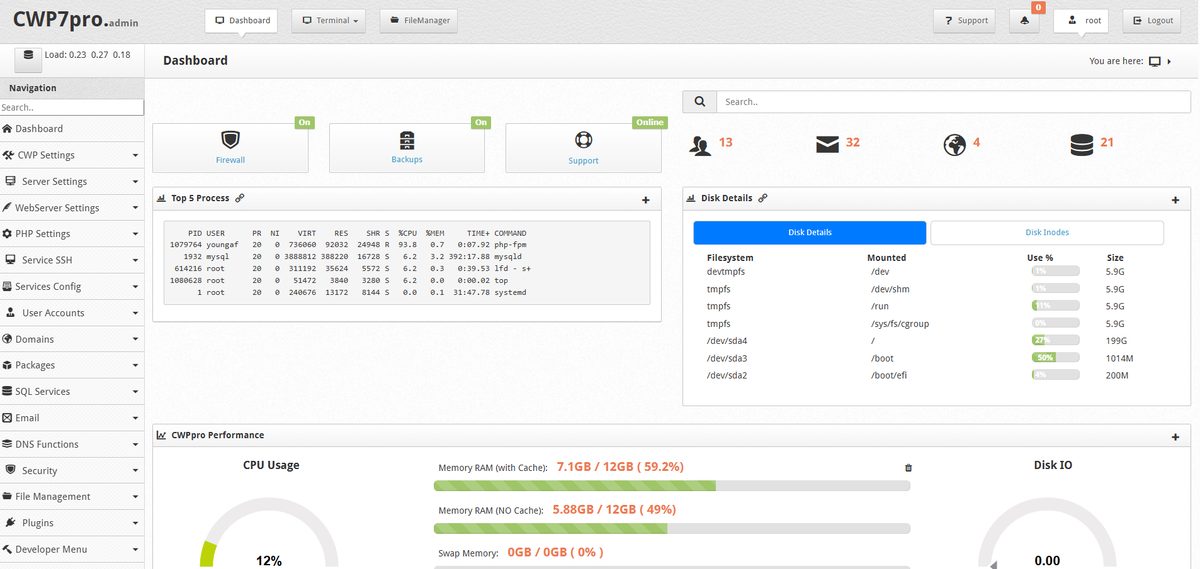
Task: Open the FileManager button
Action: 418,20
